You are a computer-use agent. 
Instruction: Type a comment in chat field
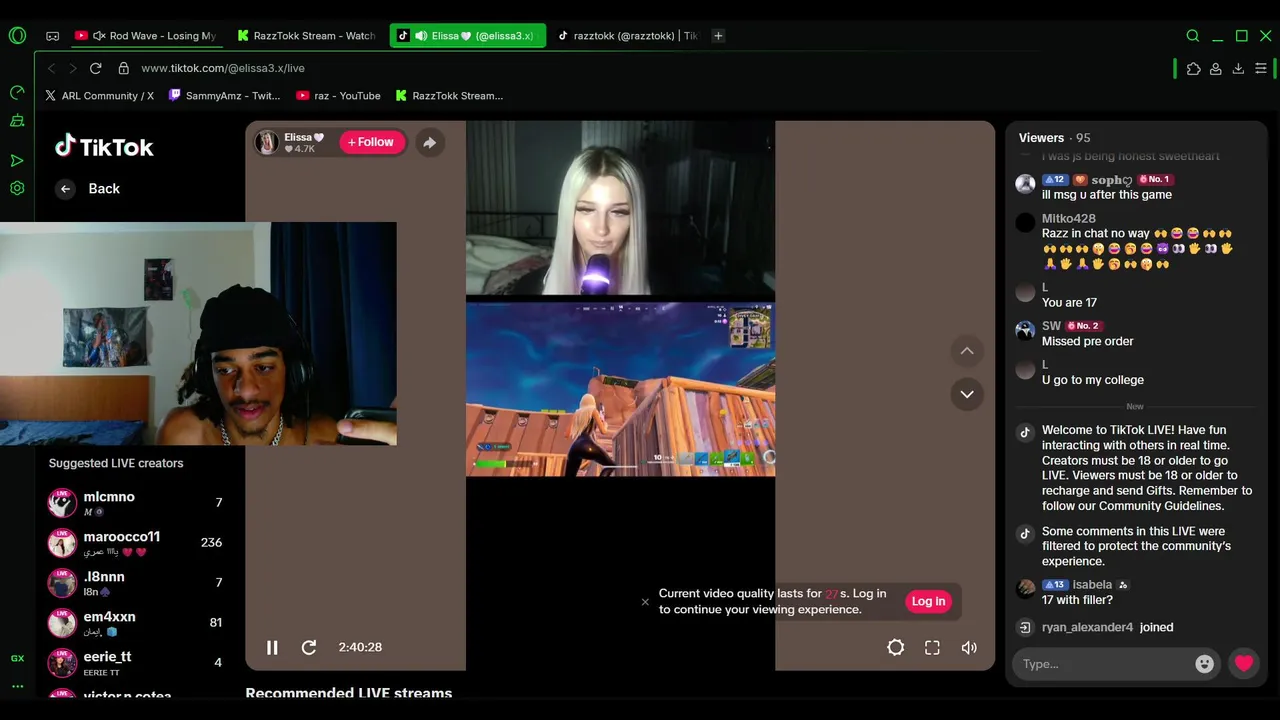(1102, 664)
